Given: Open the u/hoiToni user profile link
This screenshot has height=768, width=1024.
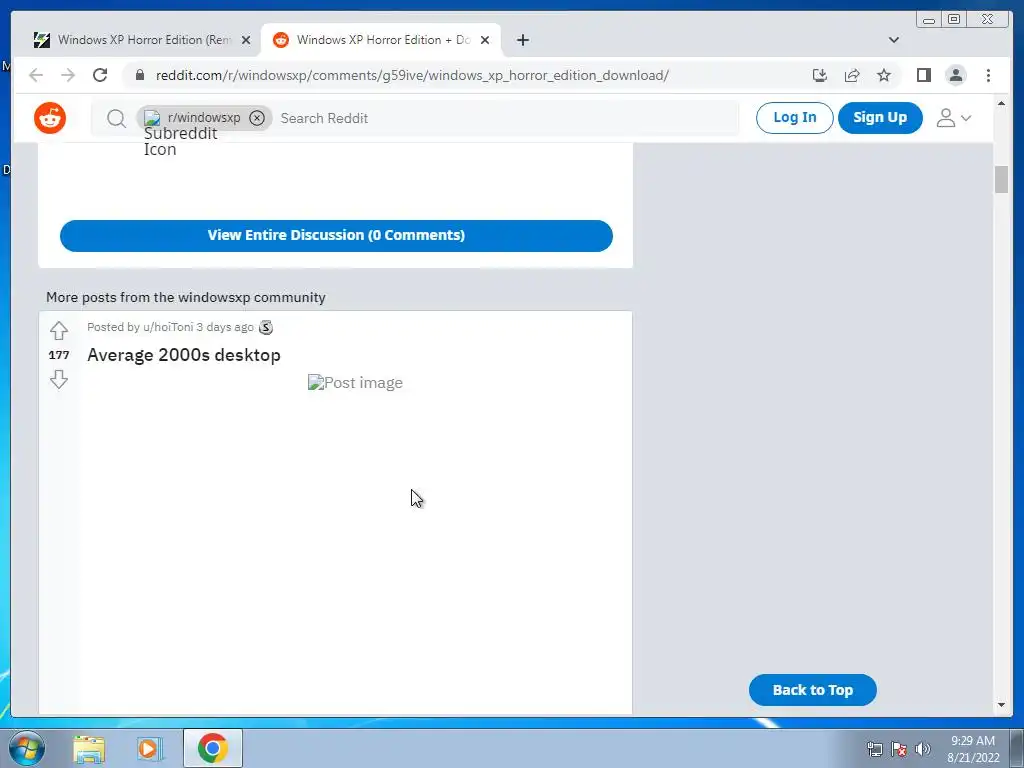Looking at the screenshot, I should tap(168, 327).
